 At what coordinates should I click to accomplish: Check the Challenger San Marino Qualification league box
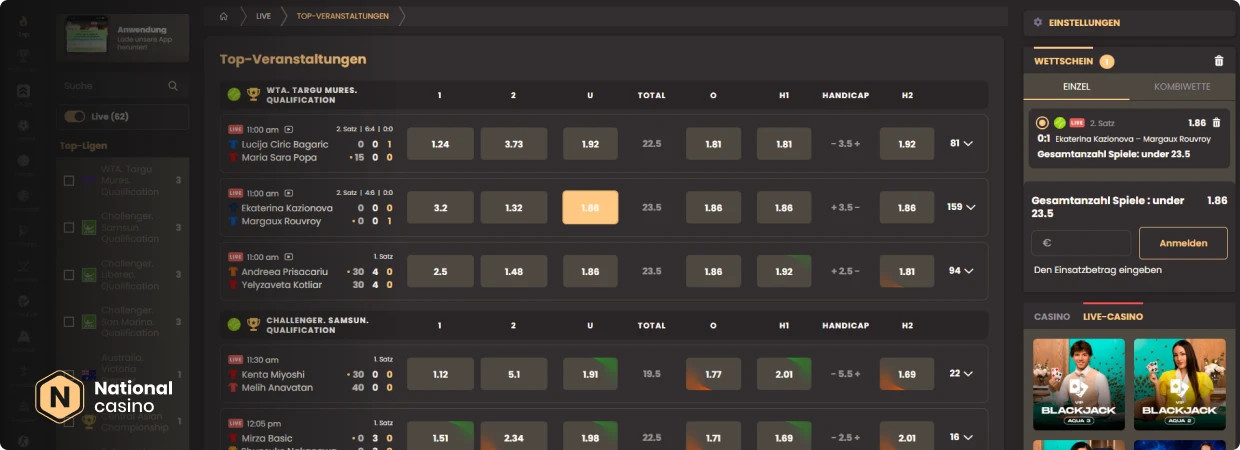tap(69, 321)
